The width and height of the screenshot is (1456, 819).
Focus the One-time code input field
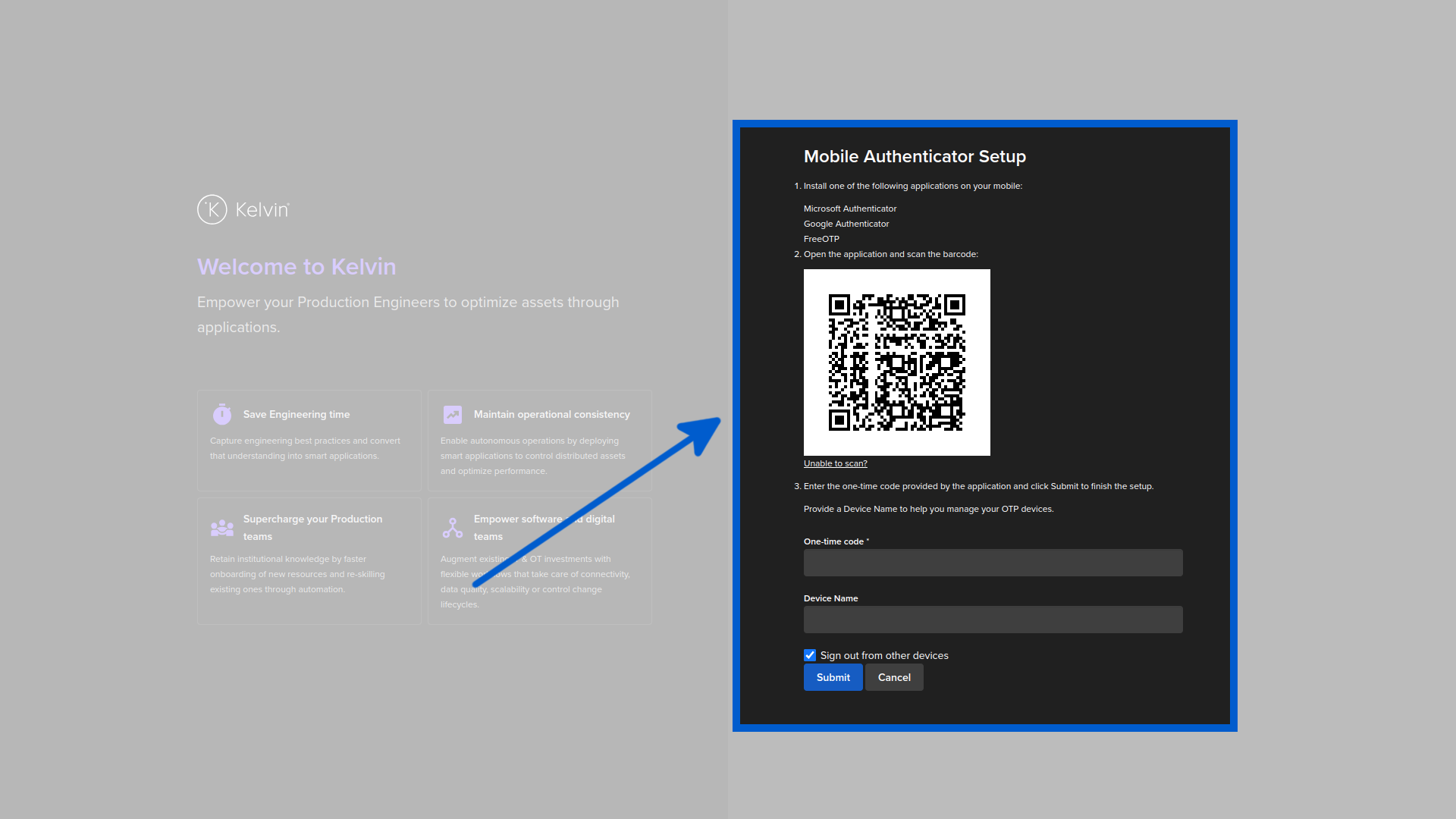click(993, 563)
